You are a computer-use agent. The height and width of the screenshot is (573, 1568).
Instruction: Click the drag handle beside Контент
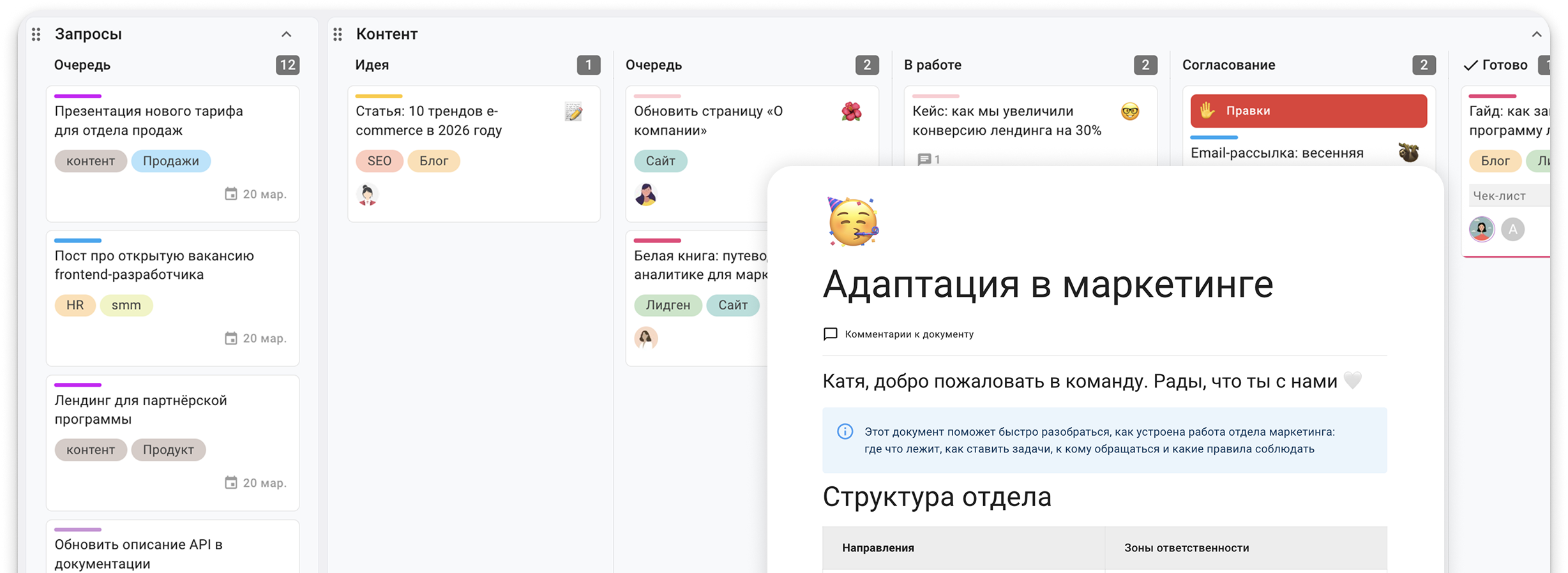pos(338,34)
